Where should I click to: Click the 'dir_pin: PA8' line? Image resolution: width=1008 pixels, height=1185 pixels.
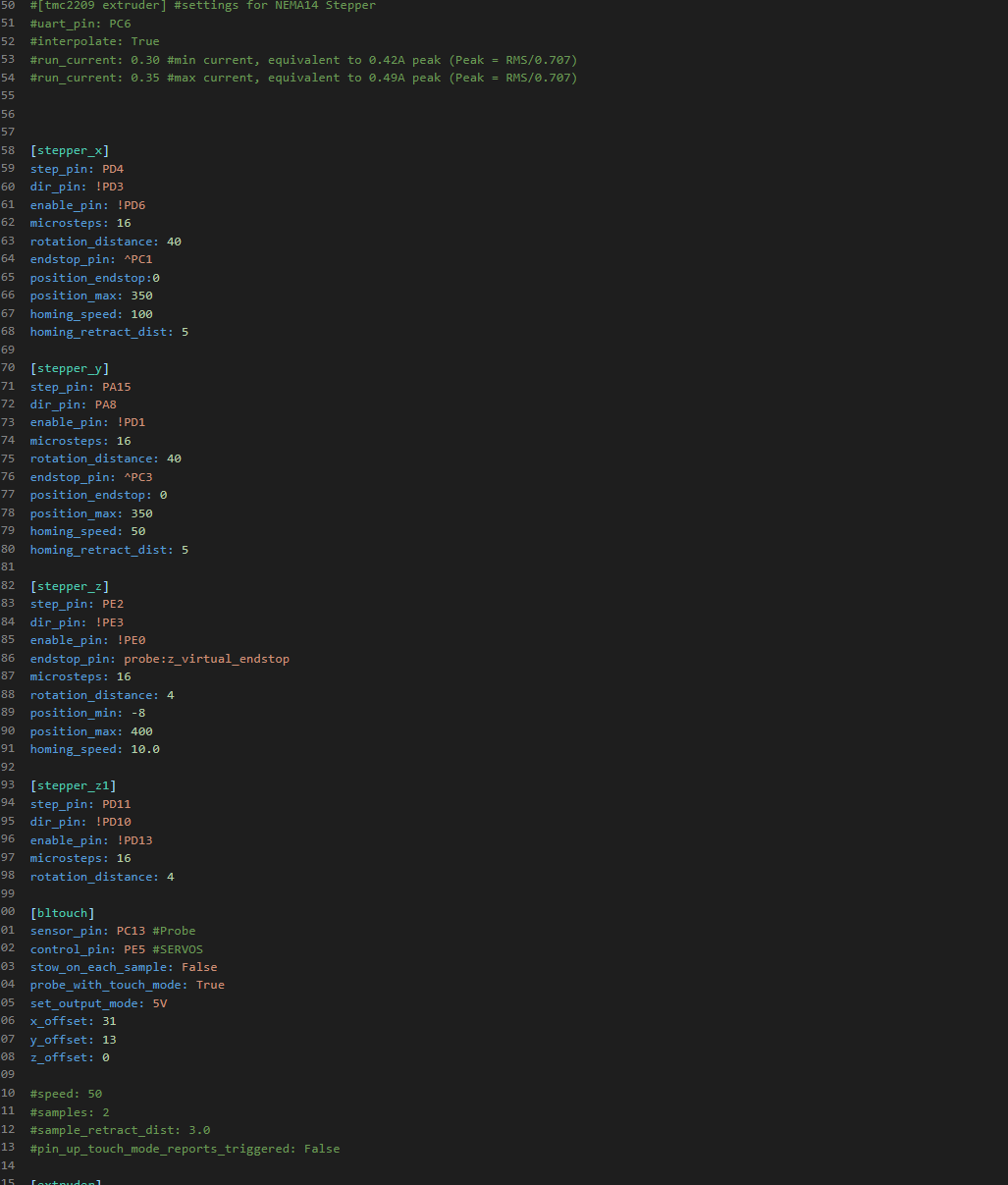pyautogui.click(x=74, y=404)
